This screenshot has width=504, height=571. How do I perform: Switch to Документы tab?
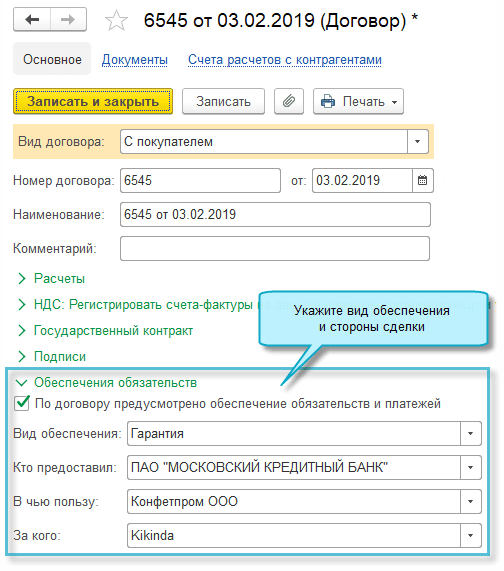click(x=135, y=60)
